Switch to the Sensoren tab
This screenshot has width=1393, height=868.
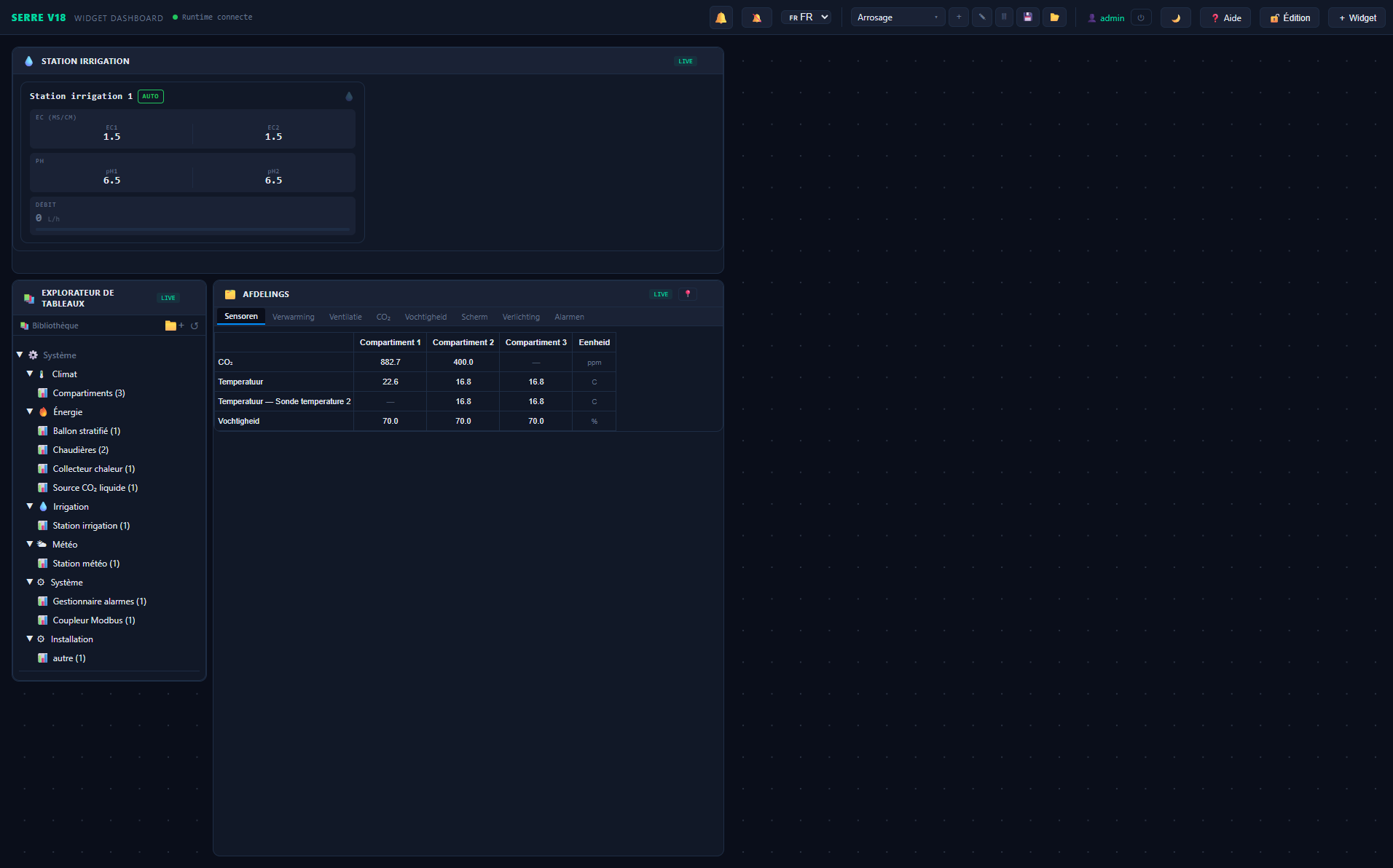241,317
